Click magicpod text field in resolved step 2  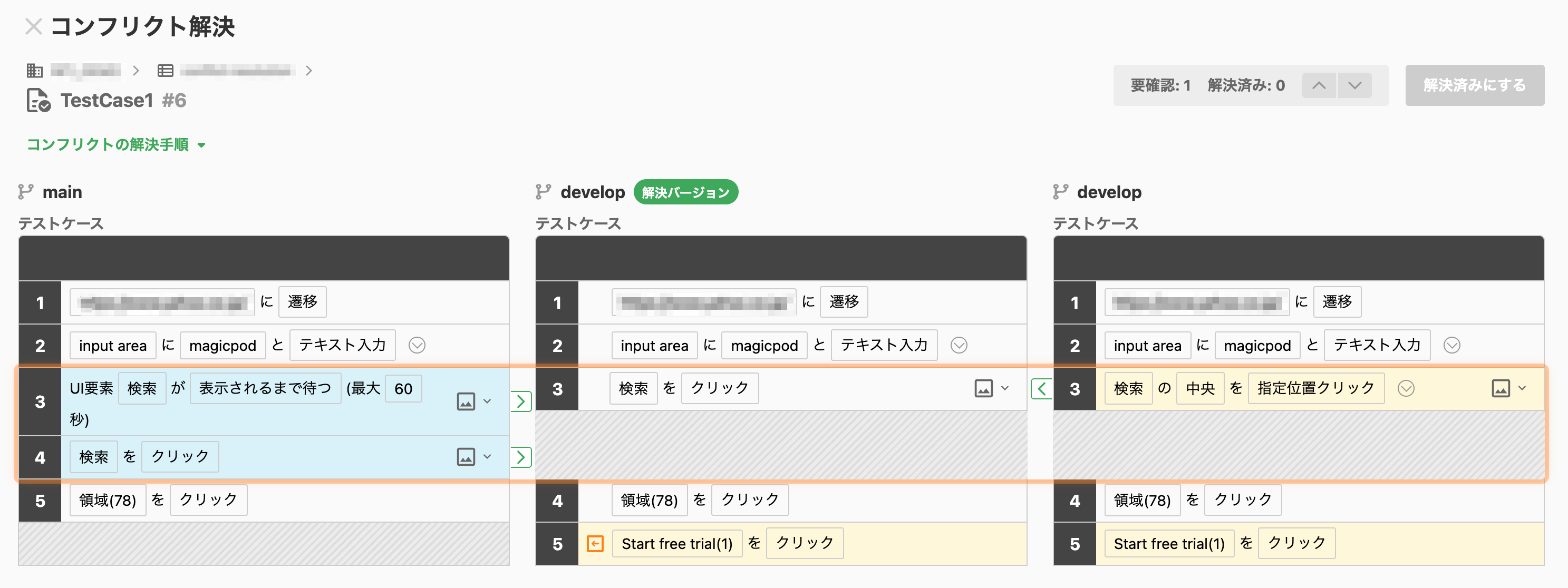coord(764,346)
